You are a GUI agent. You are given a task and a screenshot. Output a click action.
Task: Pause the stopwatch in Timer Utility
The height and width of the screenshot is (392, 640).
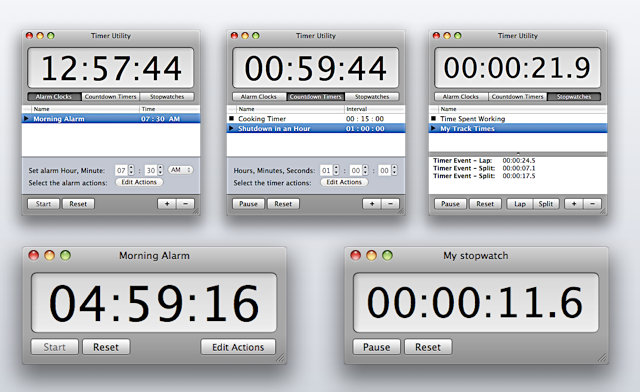451,204
